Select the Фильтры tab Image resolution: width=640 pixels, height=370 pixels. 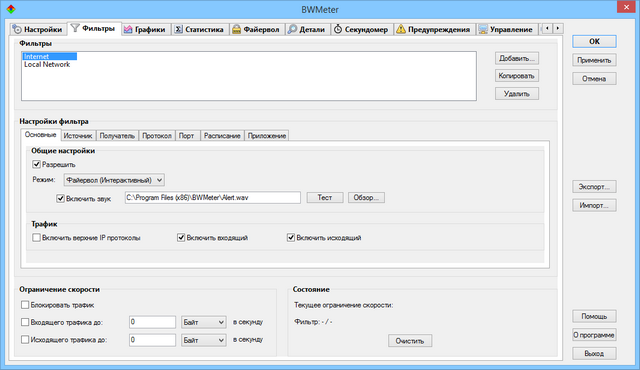pyautogui.click(x=94, y=28)
